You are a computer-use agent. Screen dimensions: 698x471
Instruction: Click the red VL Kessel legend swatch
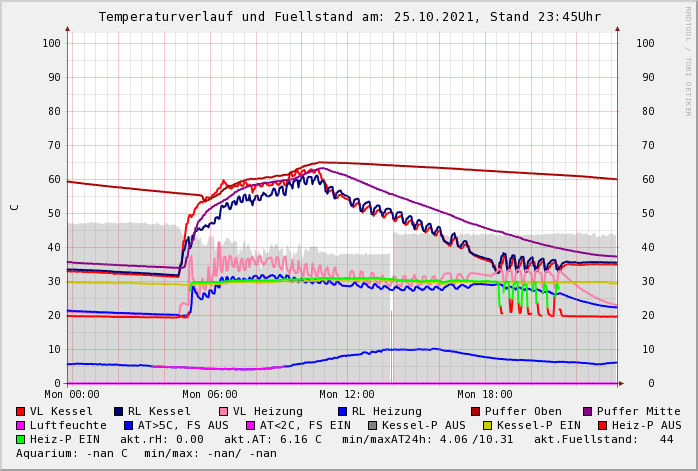21,412
